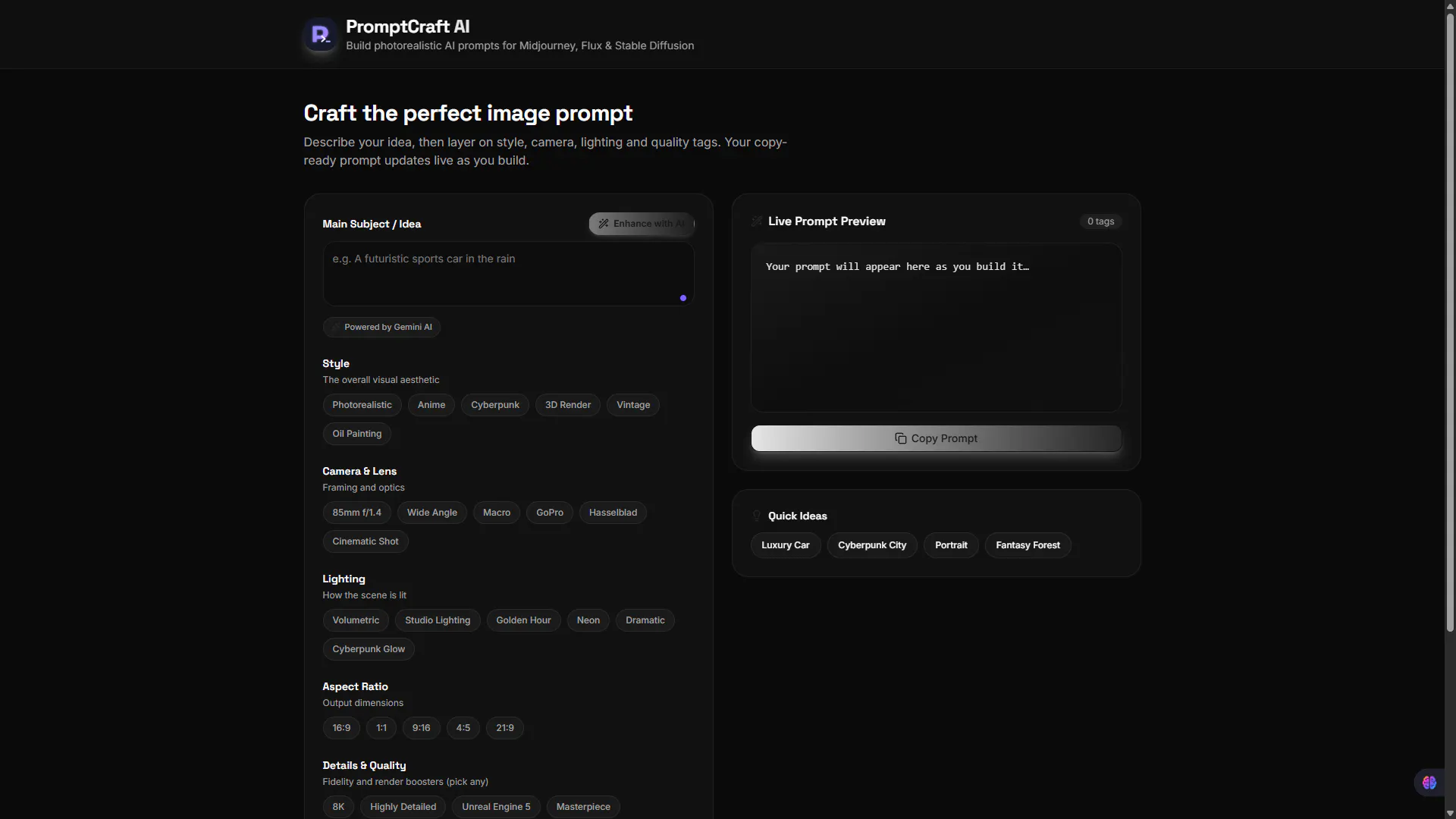Add the Cinematic Shot tag
The image size is (1456, 819).
tap(366, 541)
